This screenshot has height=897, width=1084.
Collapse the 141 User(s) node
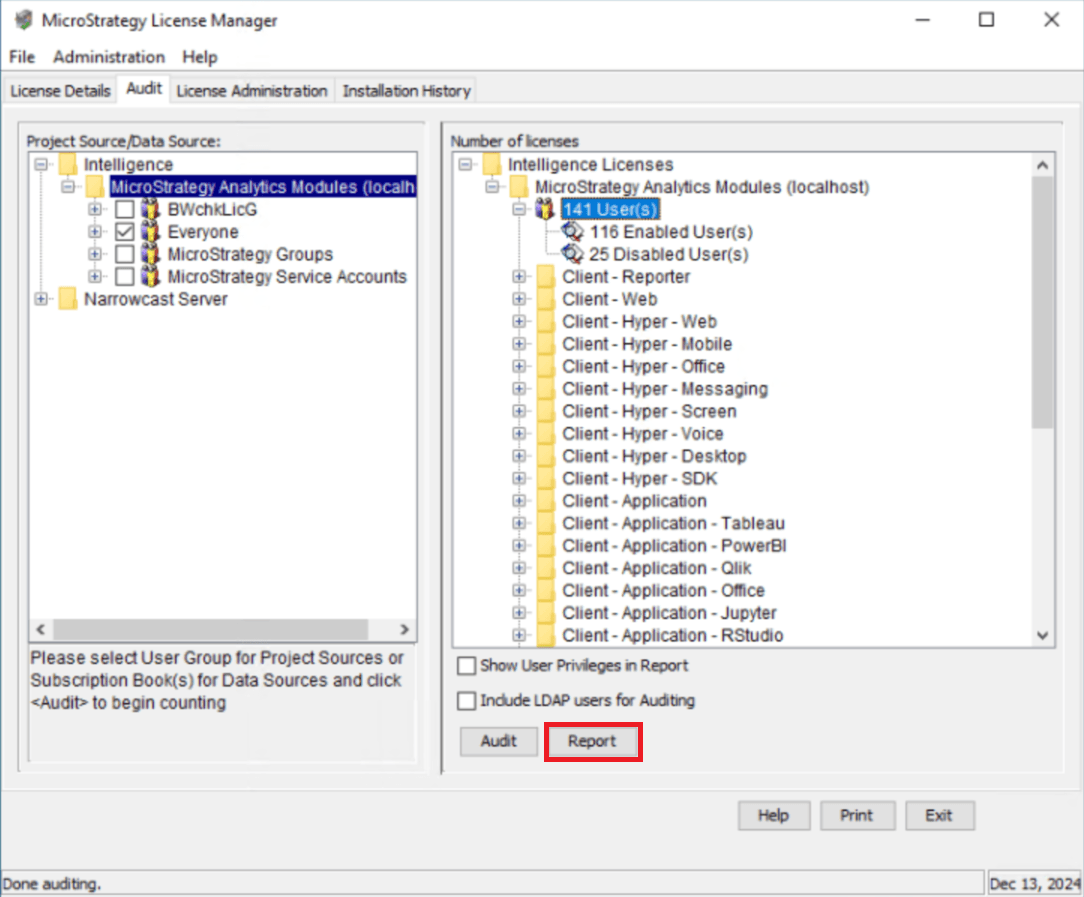tap(519, 209)
